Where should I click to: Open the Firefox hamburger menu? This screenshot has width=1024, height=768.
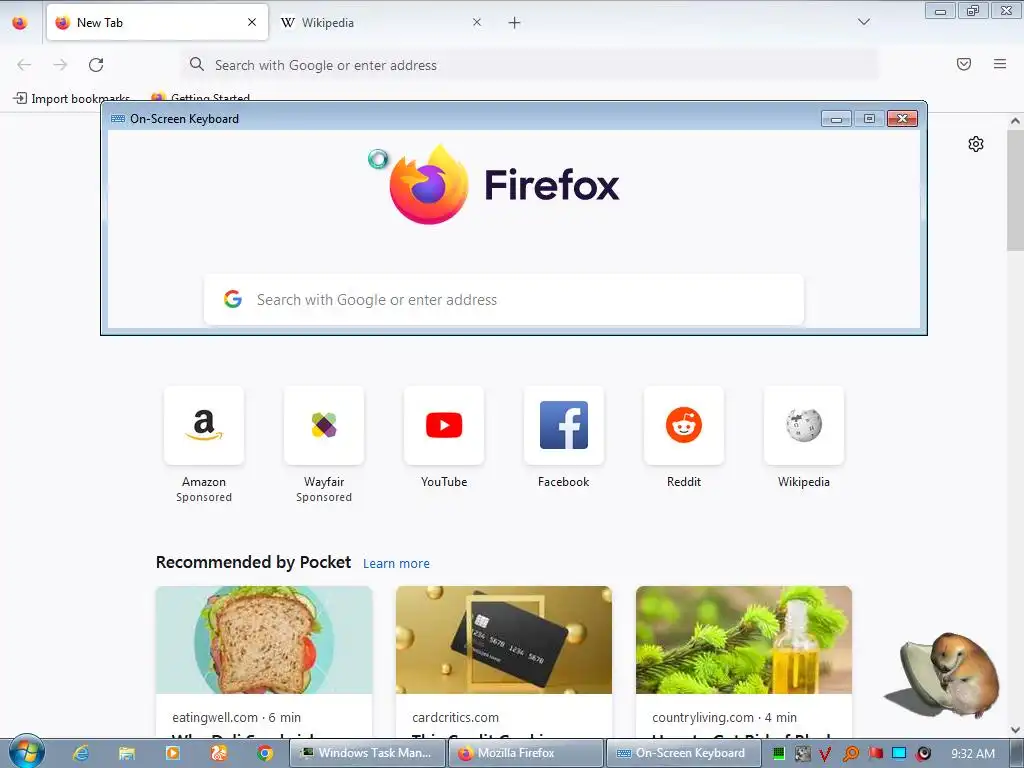point(1000,64)
